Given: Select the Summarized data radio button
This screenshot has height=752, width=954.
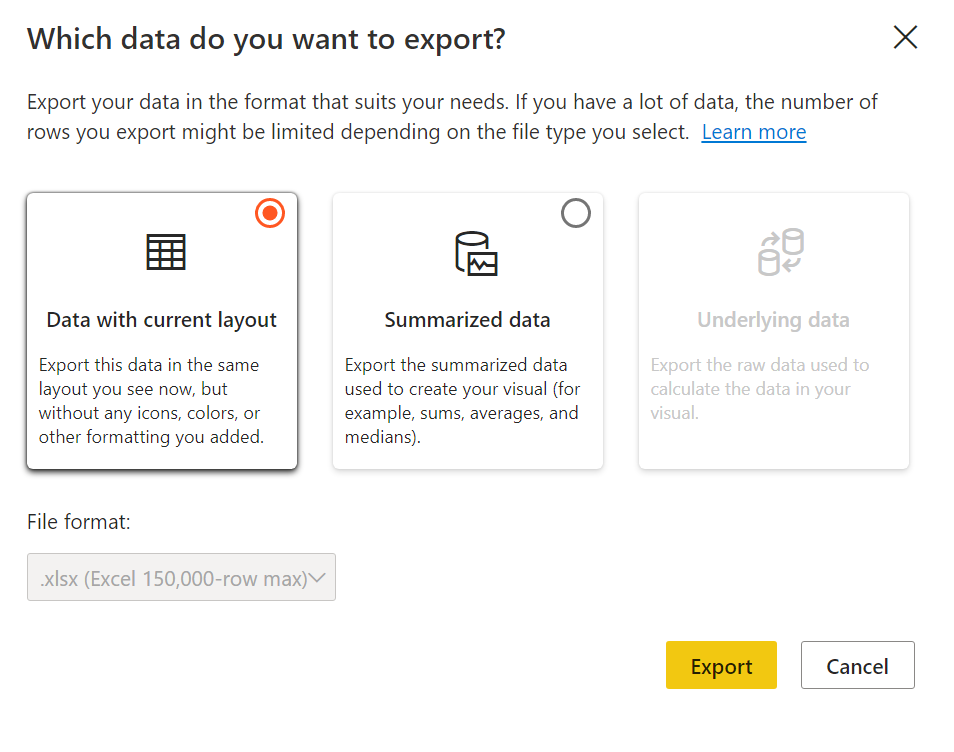Looking at the screenshot, I should point(576,213).
